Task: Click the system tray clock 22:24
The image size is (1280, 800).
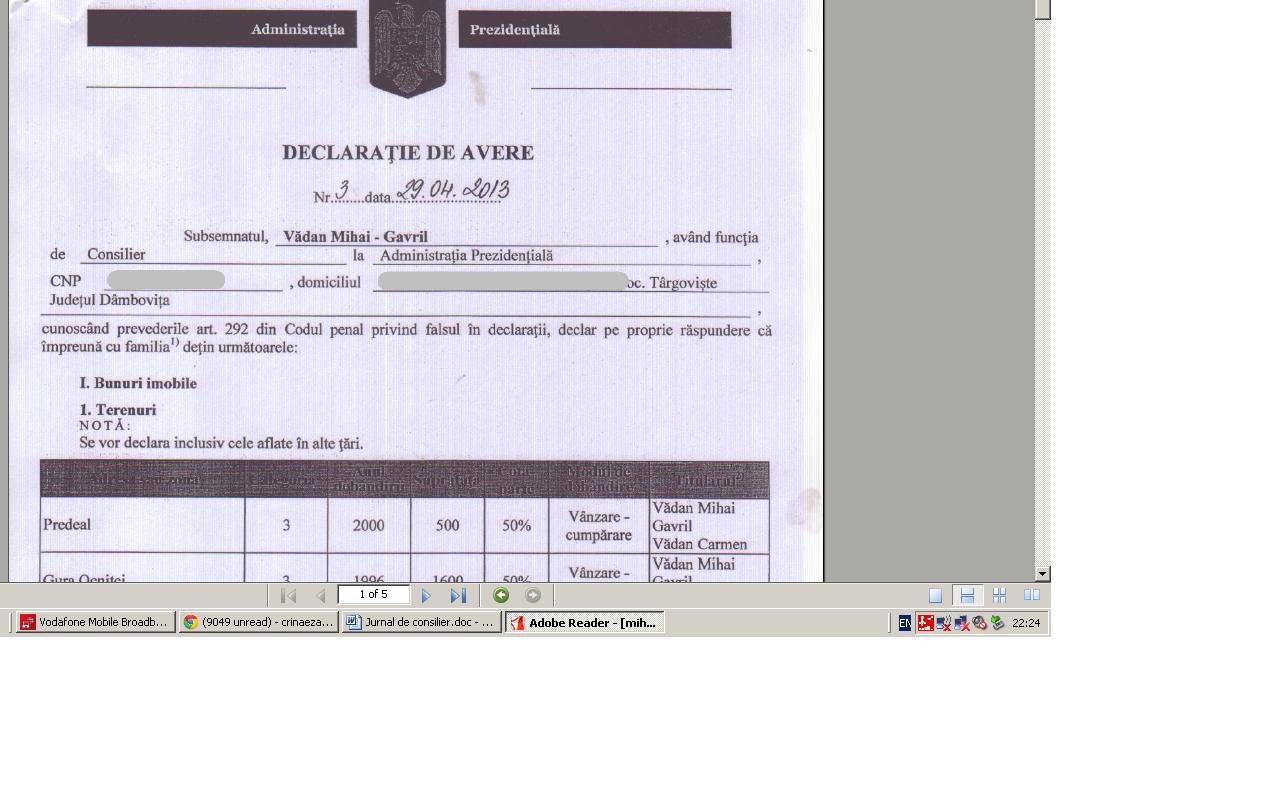Action: (x=1026, y=623)
